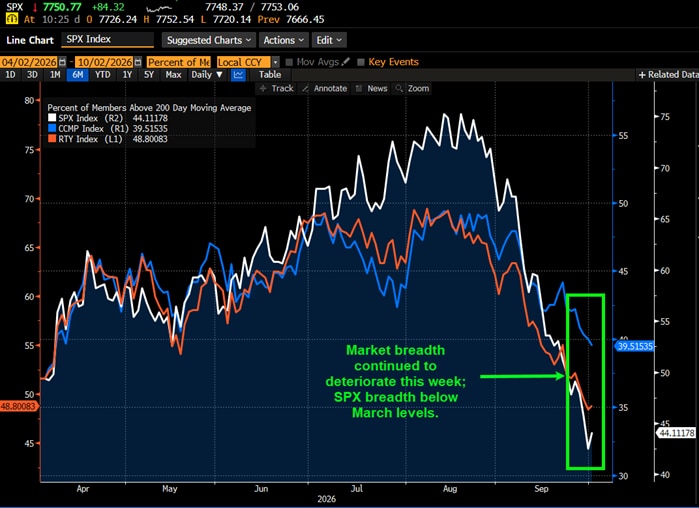Select the Zoom magnifier tool
Viewport: 699px width, 508px height.
[413, 88]
